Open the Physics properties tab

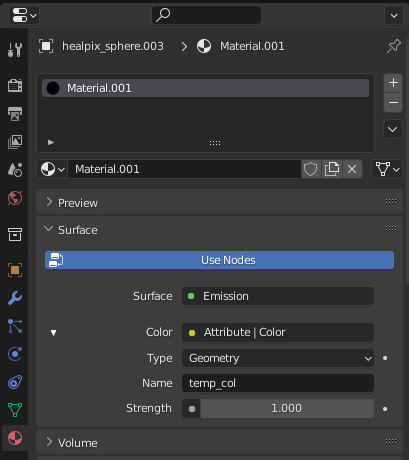click(x=15, y=354)
